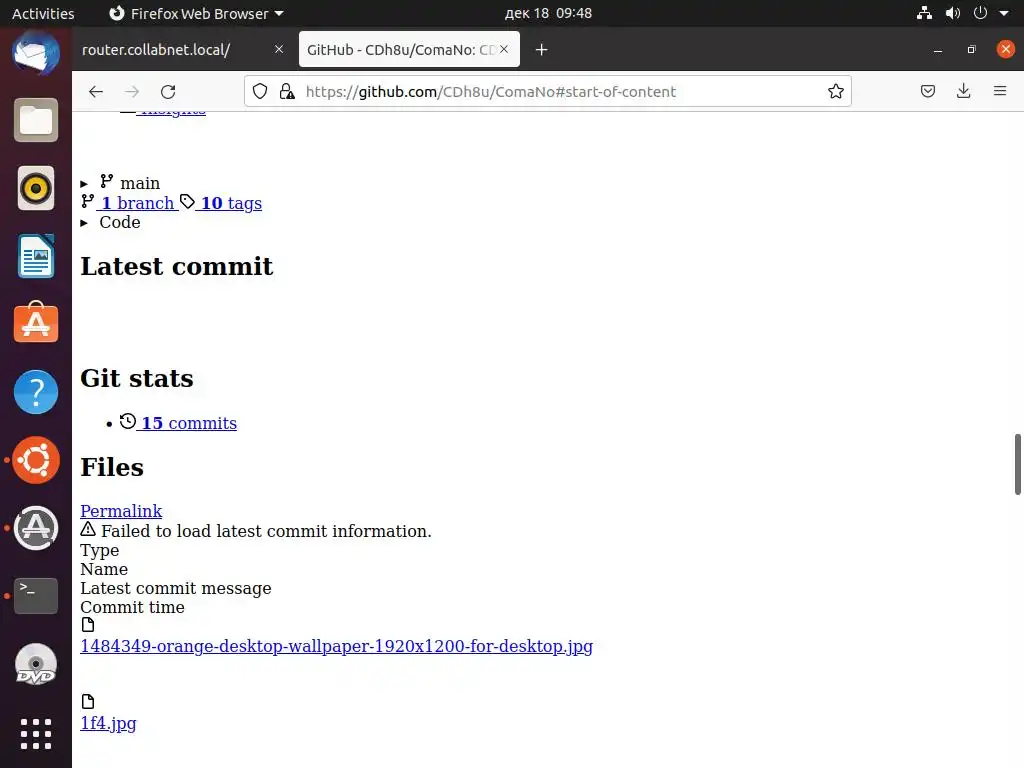Click the Ubuntu logo dock icon

click(x=36, y=460)
